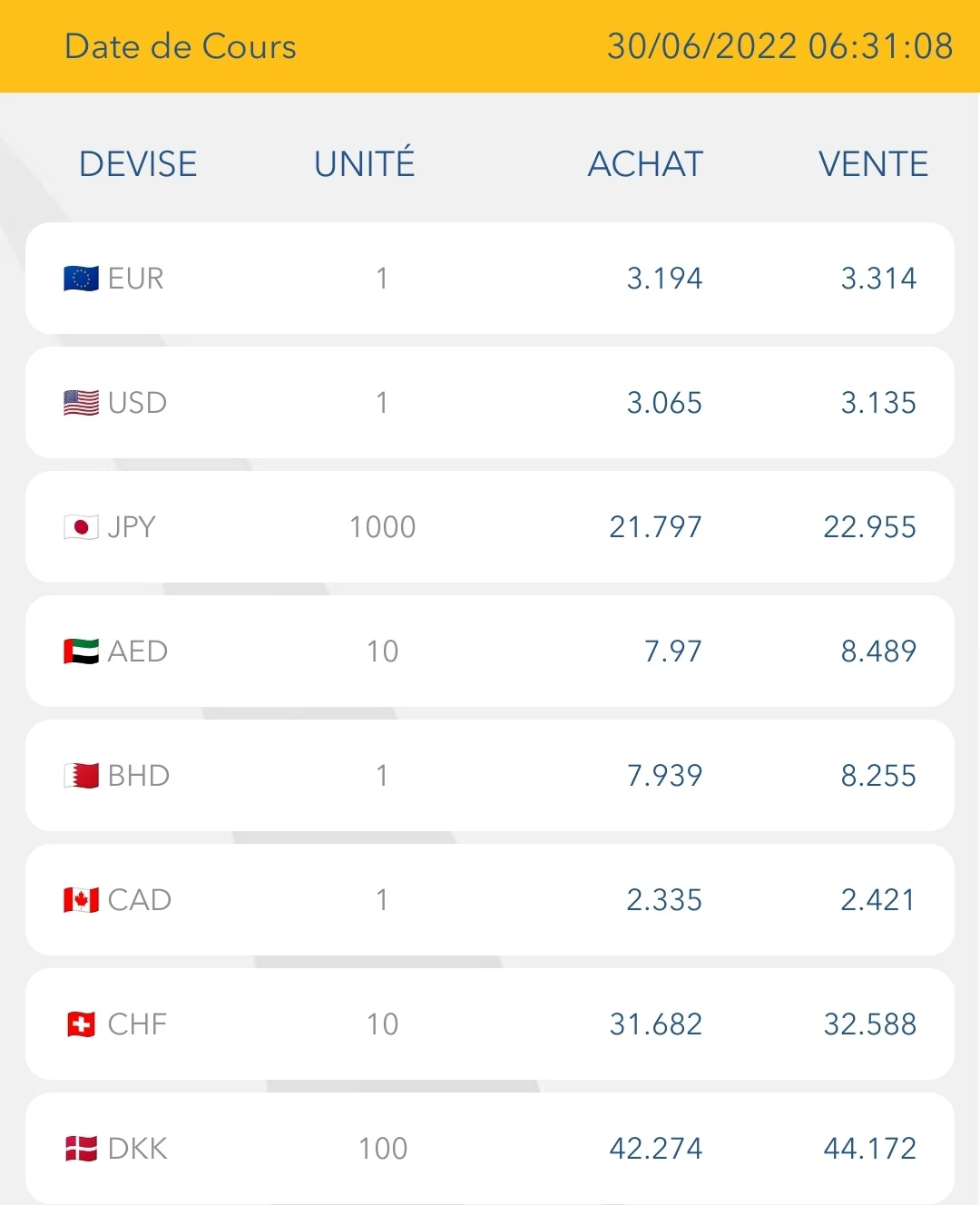This screenshot has width=980, height=1205.
Task: Tap the AED vente value 8.489
Action: tap(878, 651)
